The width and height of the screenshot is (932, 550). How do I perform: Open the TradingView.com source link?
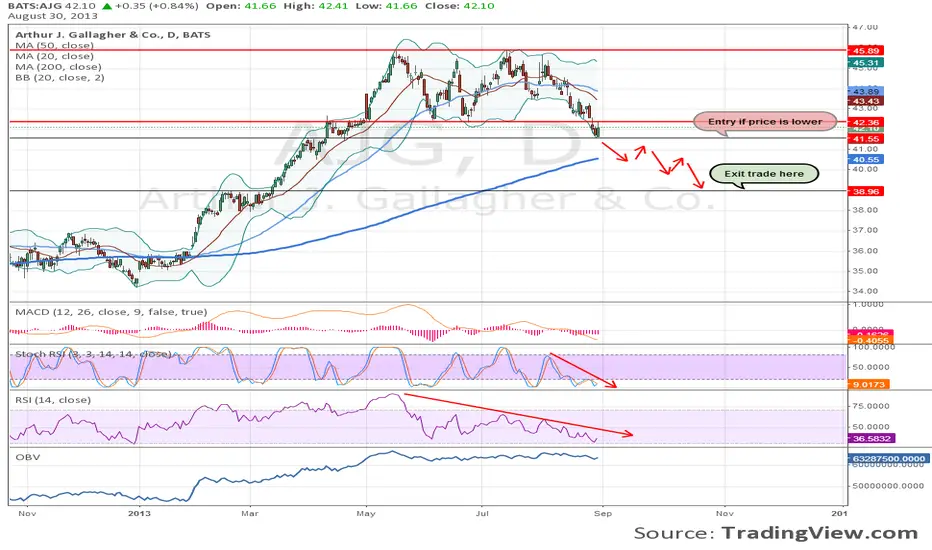click(x=820, y=533)
